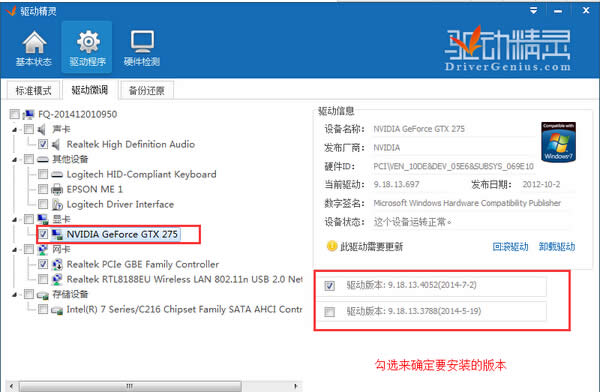
Task: Click the hardware ID value PCI\VEN_10DE
Action: point(453,166)
